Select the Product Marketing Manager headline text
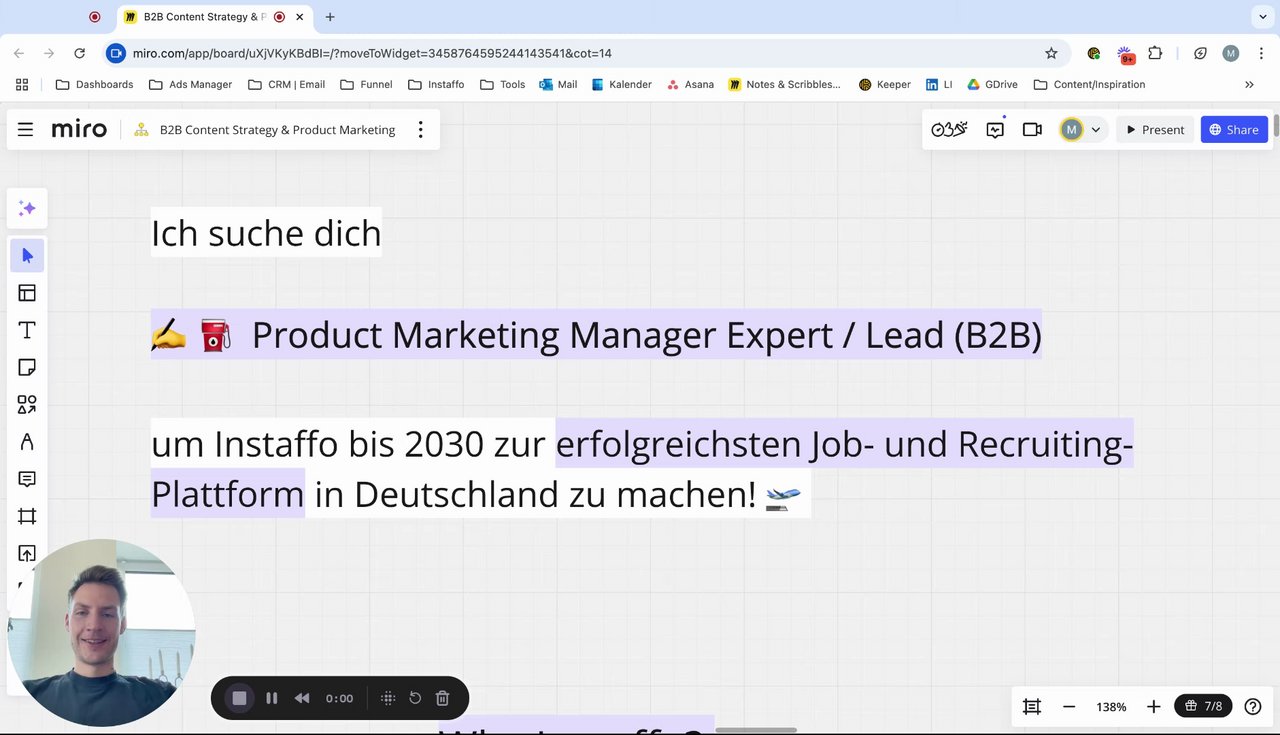 pyautogui.click(x=646, y=334)
